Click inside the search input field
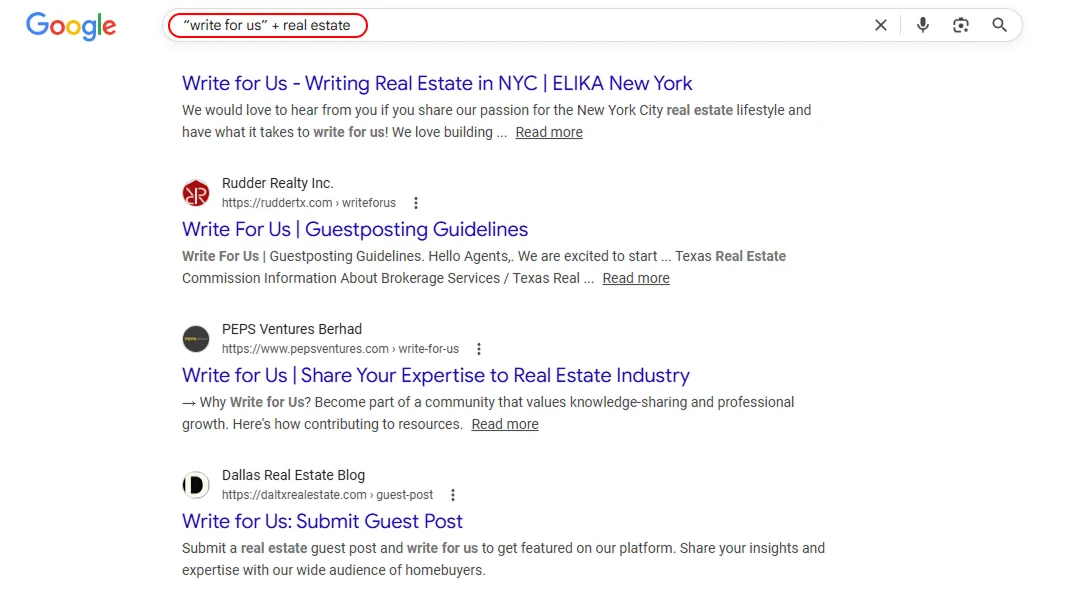Screen dimensions: 1065x590 pyautogui.click(x=500, y=25)
